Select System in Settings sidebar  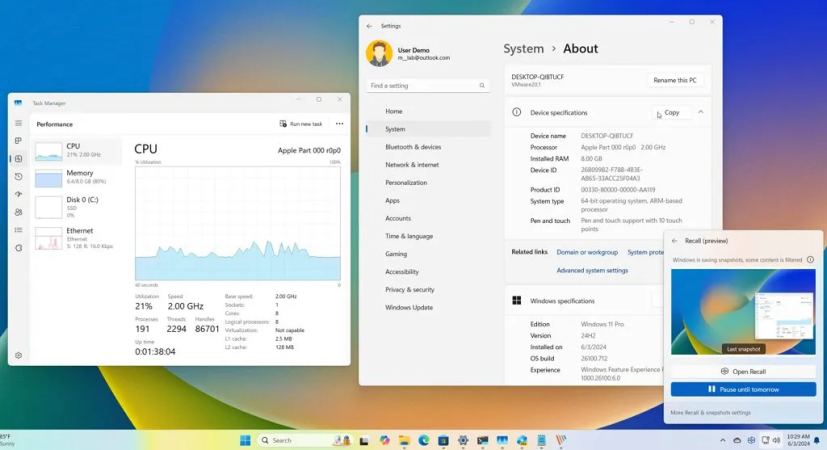tap(427, 129)
